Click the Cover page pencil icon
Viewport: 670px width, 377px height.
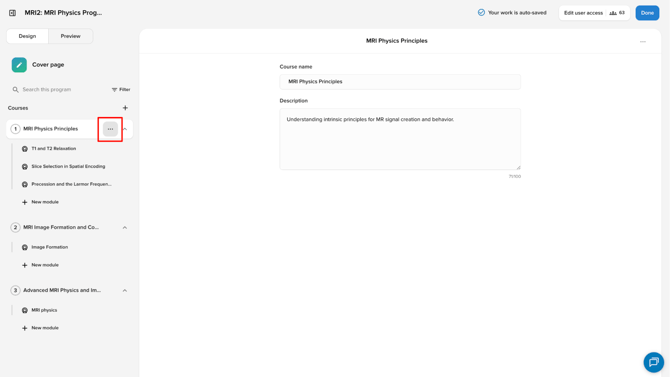tap(19, 65)
